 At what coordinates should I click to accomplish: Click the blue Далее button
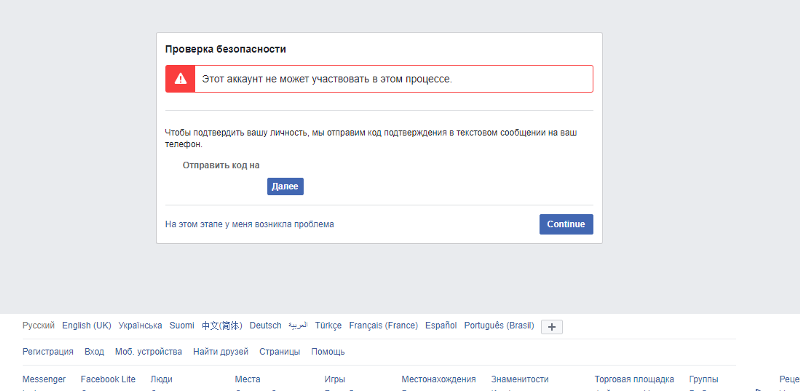pyautogui.click(x=285, y=186)
